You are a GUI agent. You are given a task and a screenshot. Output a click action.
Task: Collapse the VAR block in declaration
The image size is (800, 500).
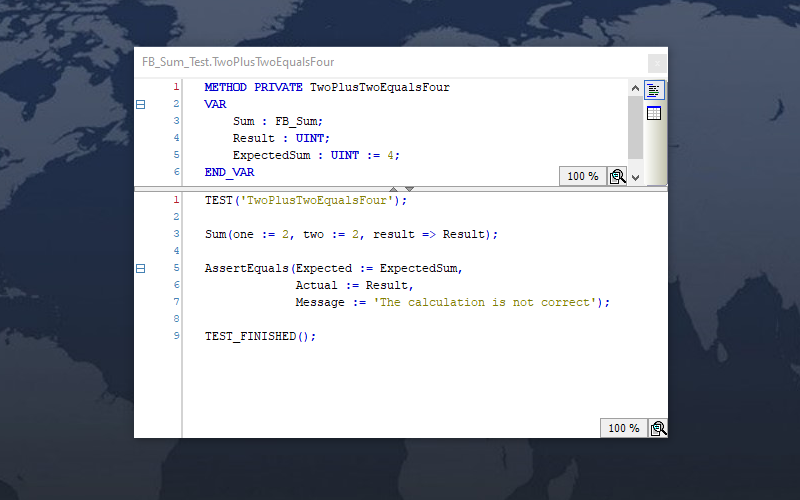tap(140, 104)
